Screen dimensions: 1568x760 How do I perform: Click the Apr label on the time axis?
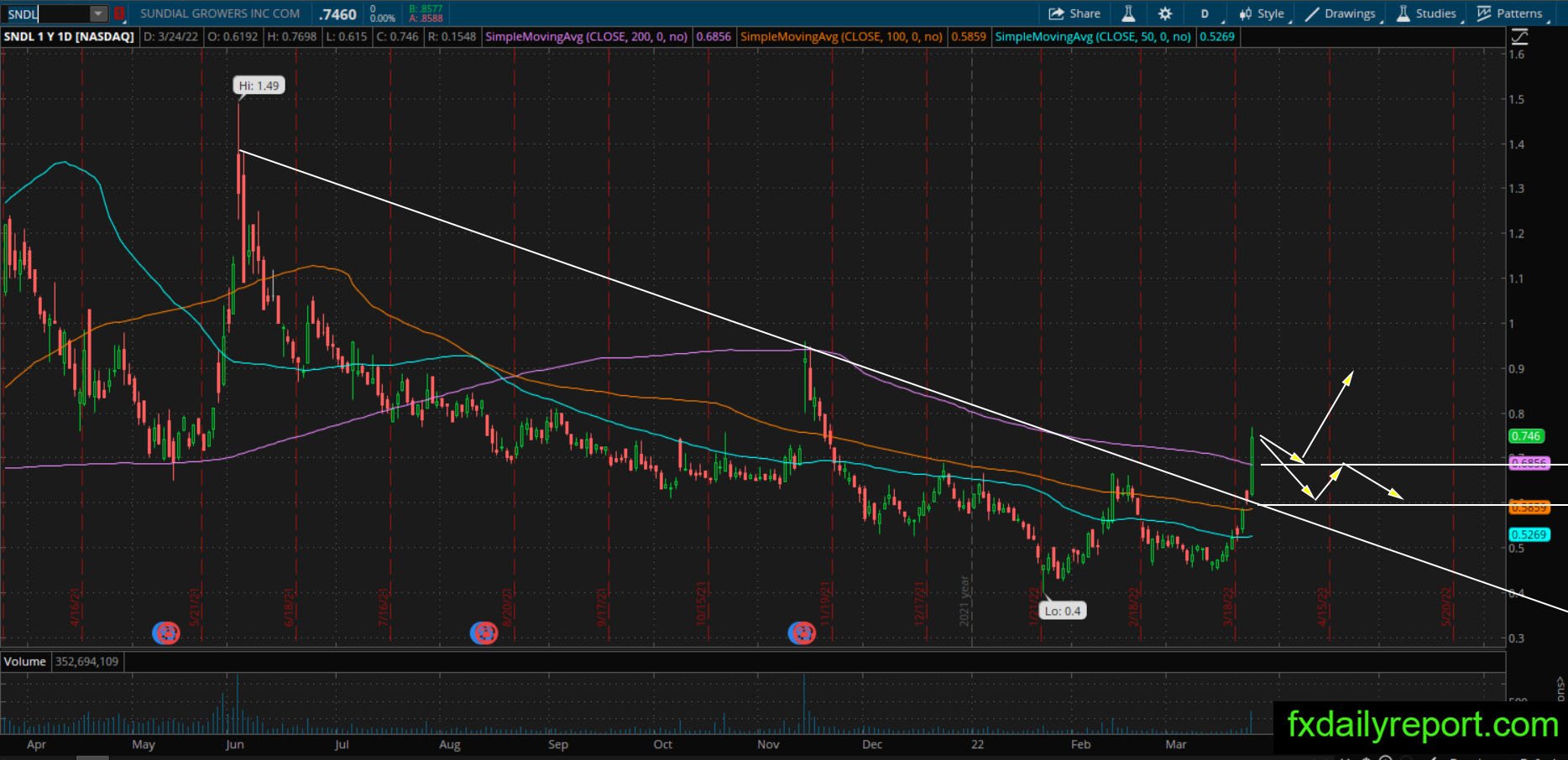[x=36, y=745]
